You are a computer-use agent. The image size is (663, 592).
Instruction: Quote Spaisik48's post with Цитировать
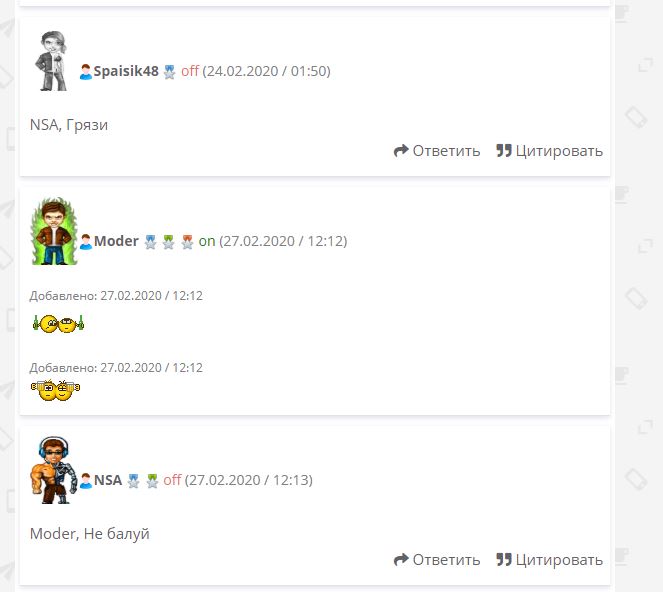tap(549, 151)
